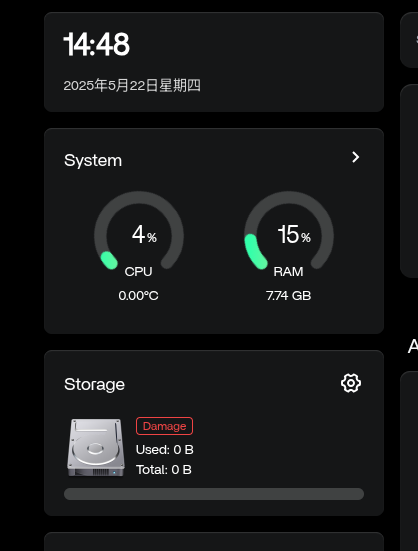The height and width of the screenshot is (551, 418).
Task: Click the hard drive disk icon
Action: pyautogui.click(x=96, y=447)
